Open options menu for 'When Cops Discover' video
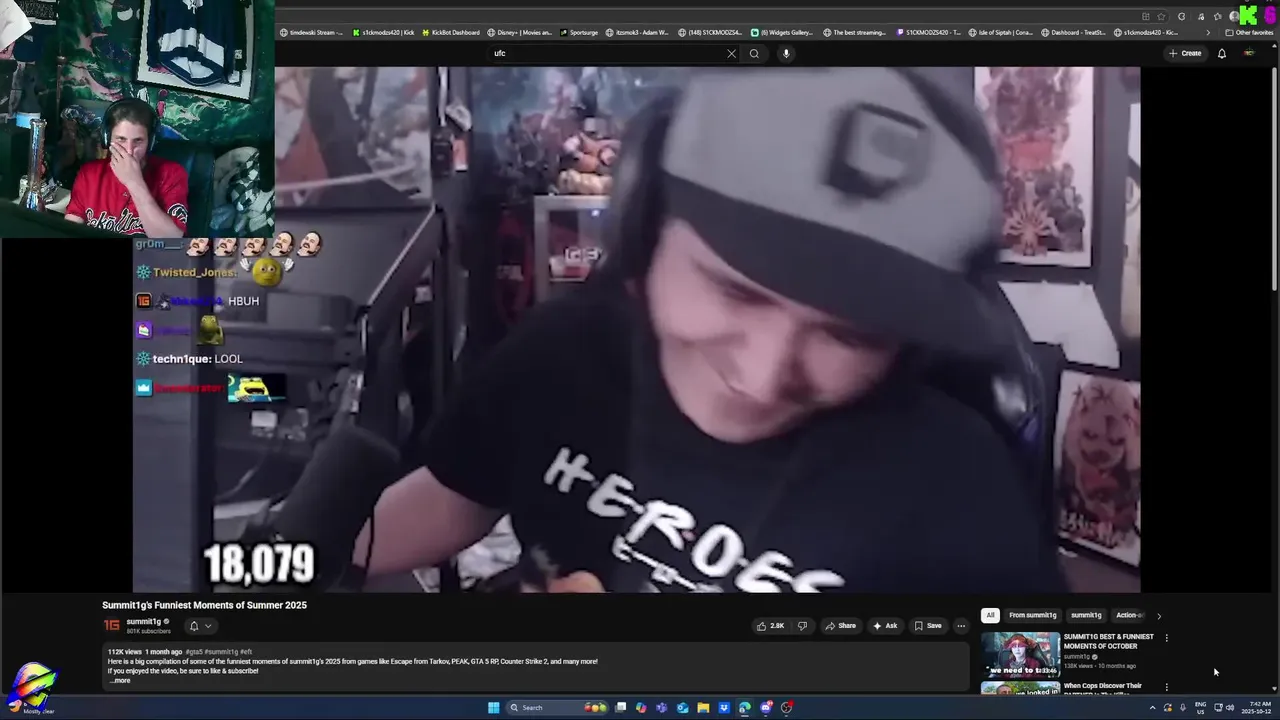The width and height of the screenshot is (1280, 720). point(1166,687)
